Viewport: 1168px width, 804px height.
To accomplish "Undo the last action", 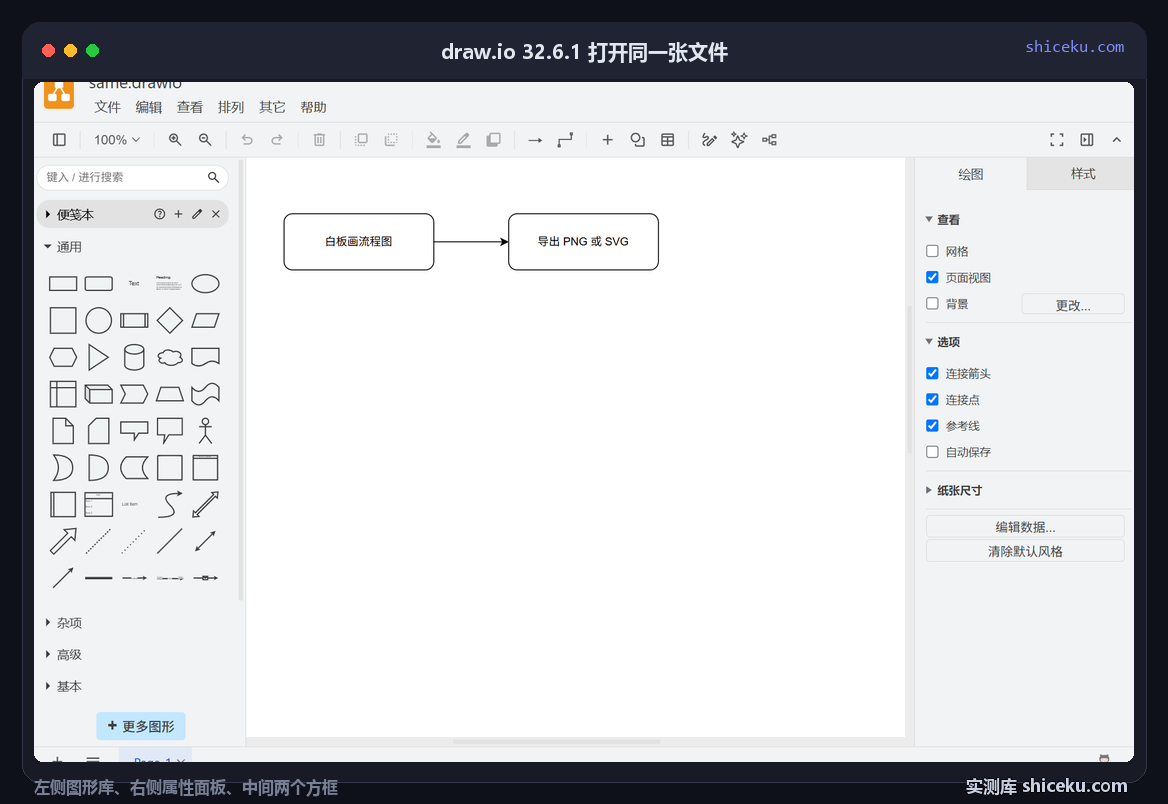I will (247, 140).
